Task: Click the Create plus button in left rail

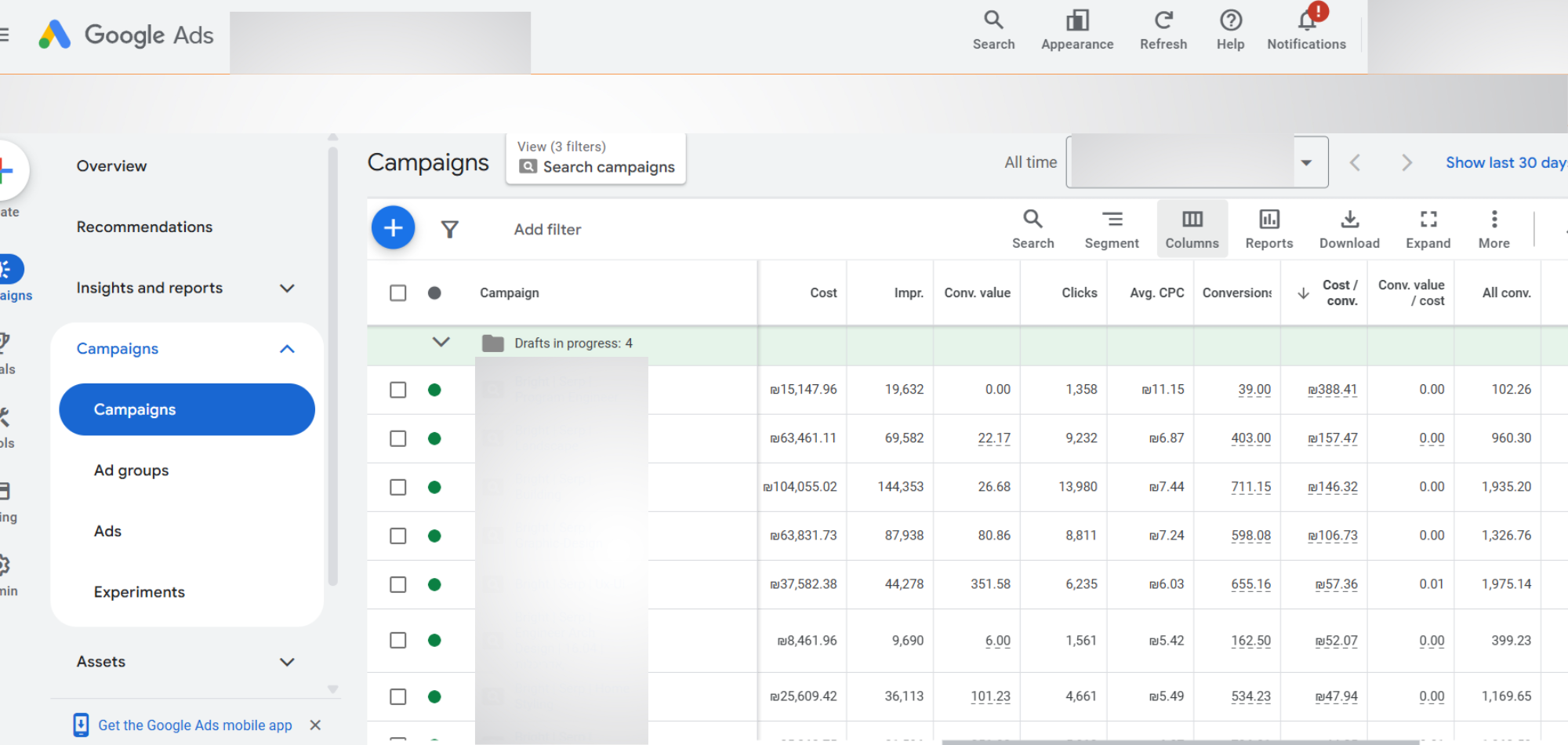Action: [x=6, y=170]
